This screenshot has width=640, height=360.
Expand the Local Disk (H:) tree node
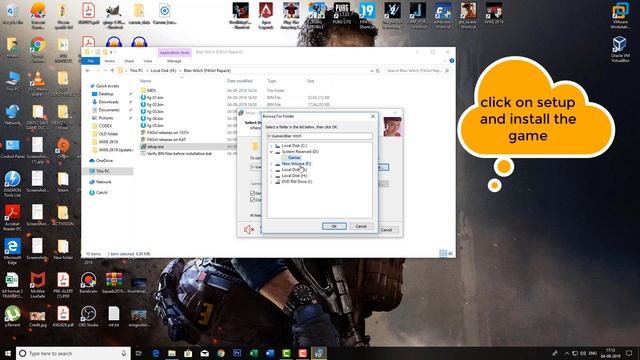pos(271,176)
